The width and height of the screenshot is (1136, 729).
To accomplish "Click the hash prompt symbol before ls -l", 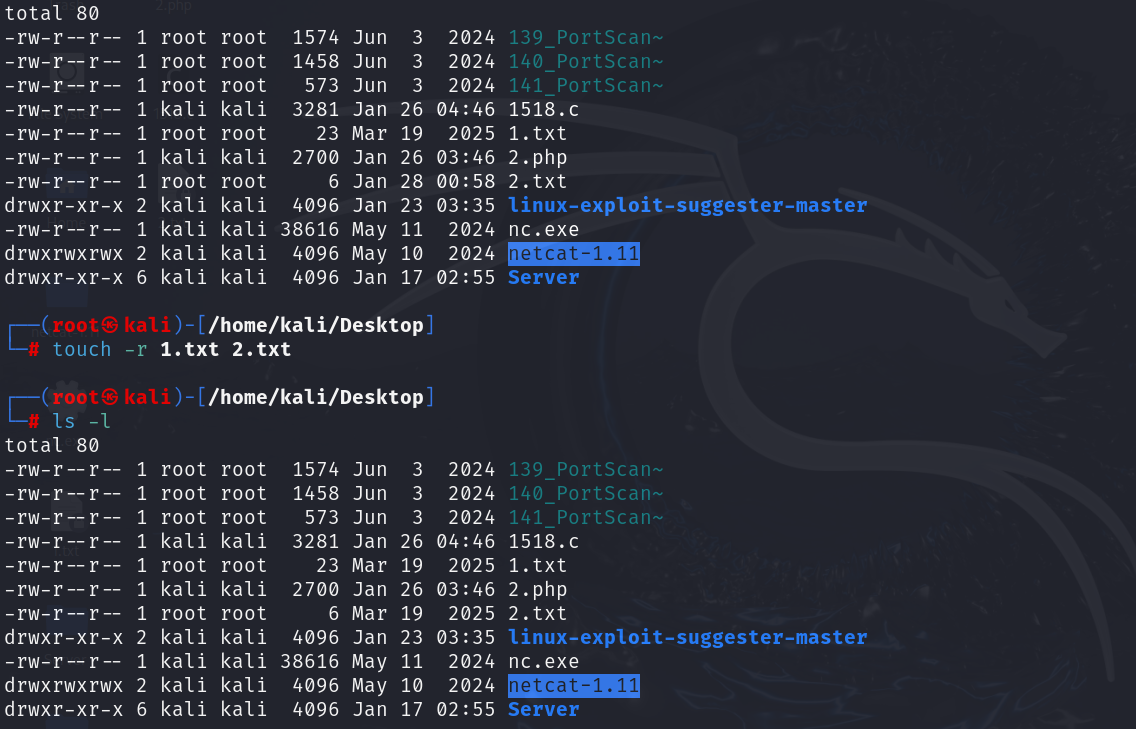I will 33,421.
